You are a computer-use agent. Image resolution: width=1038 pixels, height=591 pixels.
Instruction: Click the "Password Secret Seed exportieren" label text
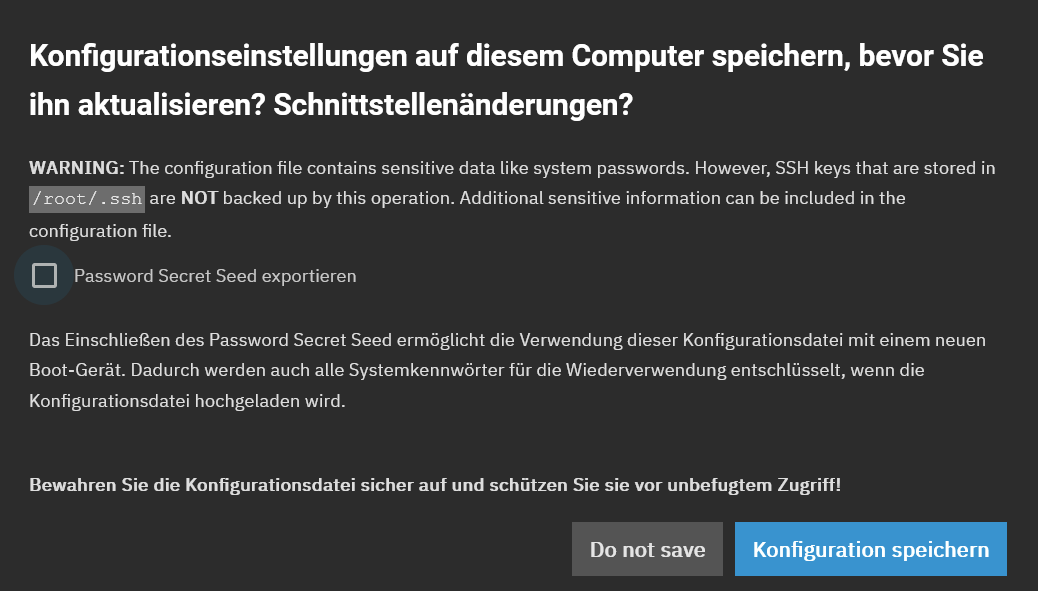[x=215, y=276]
